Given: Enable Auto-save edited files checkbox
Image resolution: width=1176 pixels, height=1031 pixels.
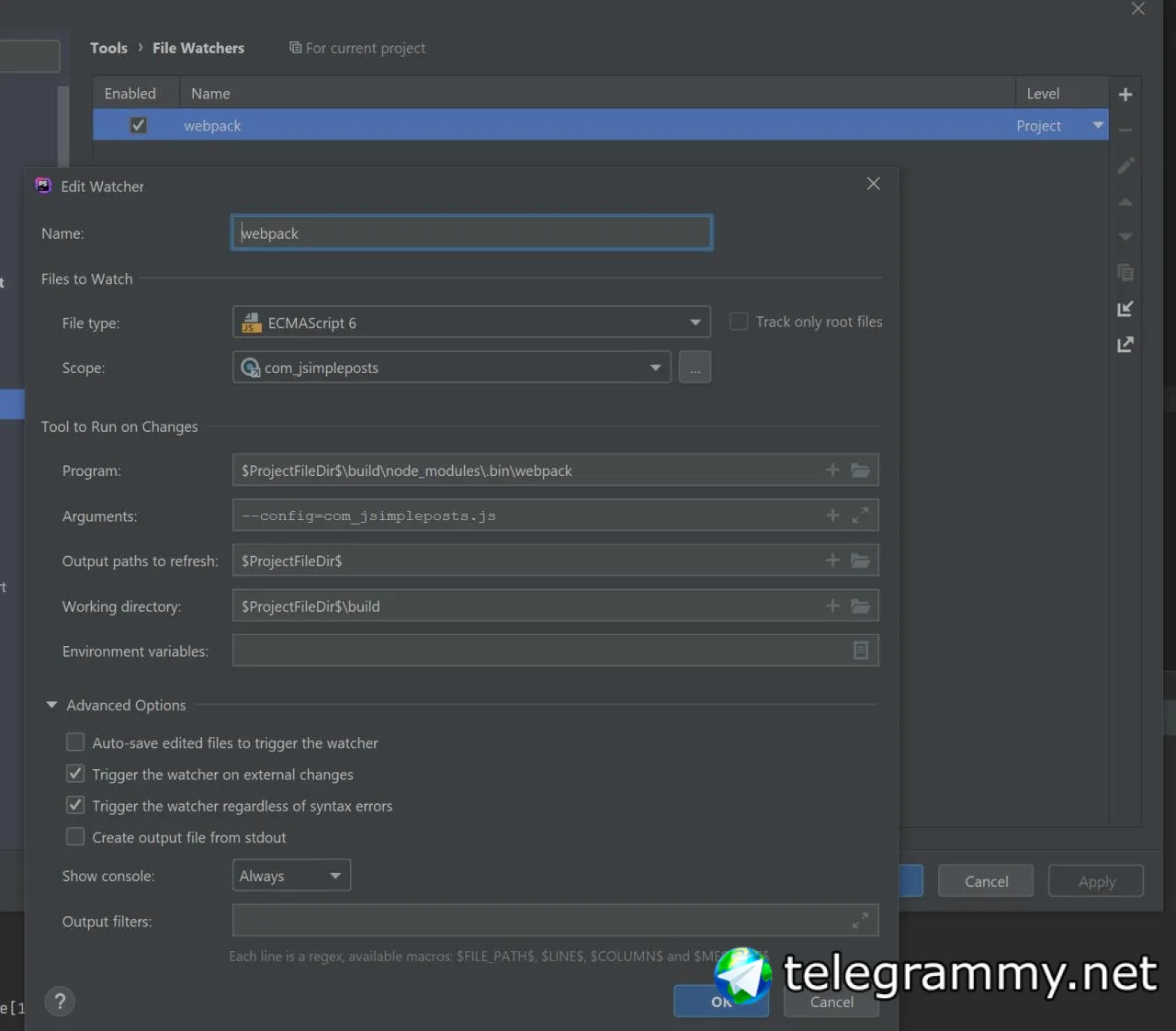Looking at the screenshot, I should click(75, 742).
